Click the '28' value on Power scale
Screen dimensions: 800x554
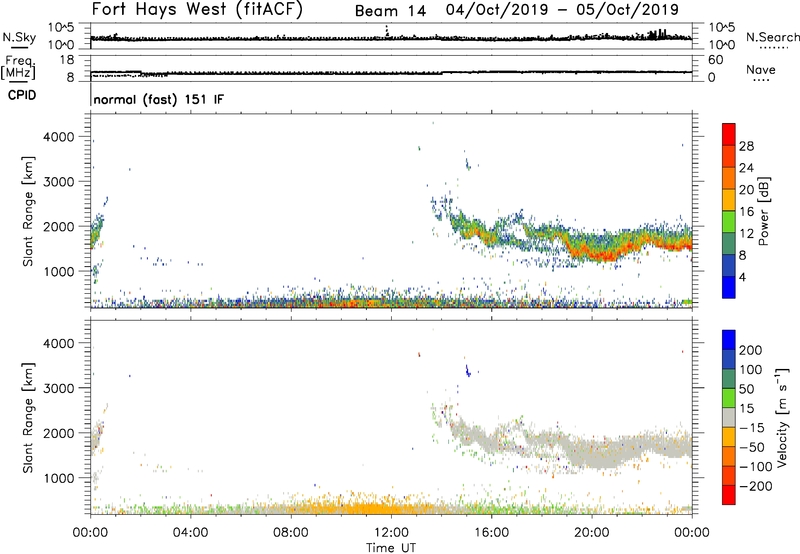click(746, 146)
